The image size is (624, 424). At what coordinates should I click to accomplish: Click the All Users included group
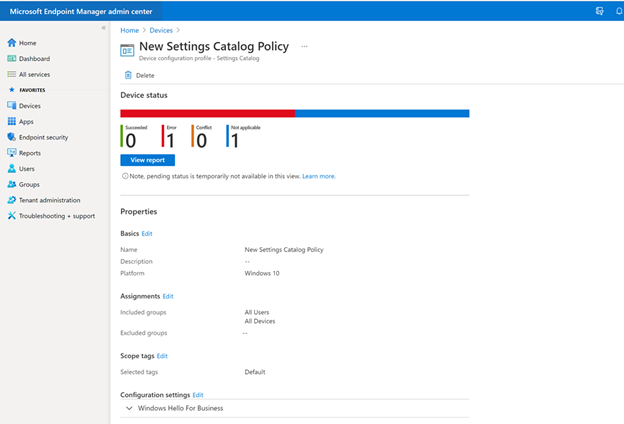coord(257,312)
